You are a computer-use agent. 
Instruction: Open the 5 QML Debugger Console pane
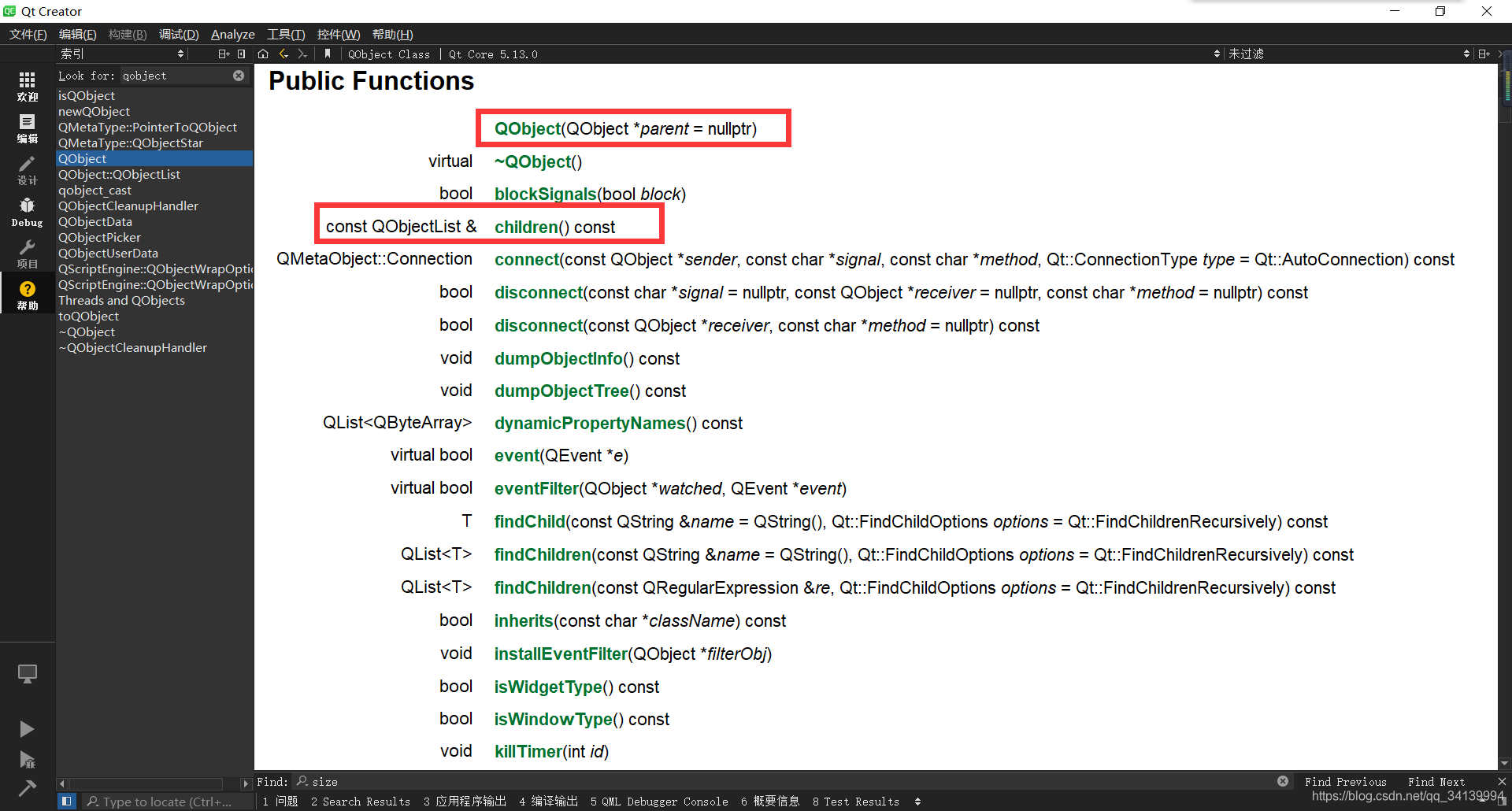pos(659,802)
